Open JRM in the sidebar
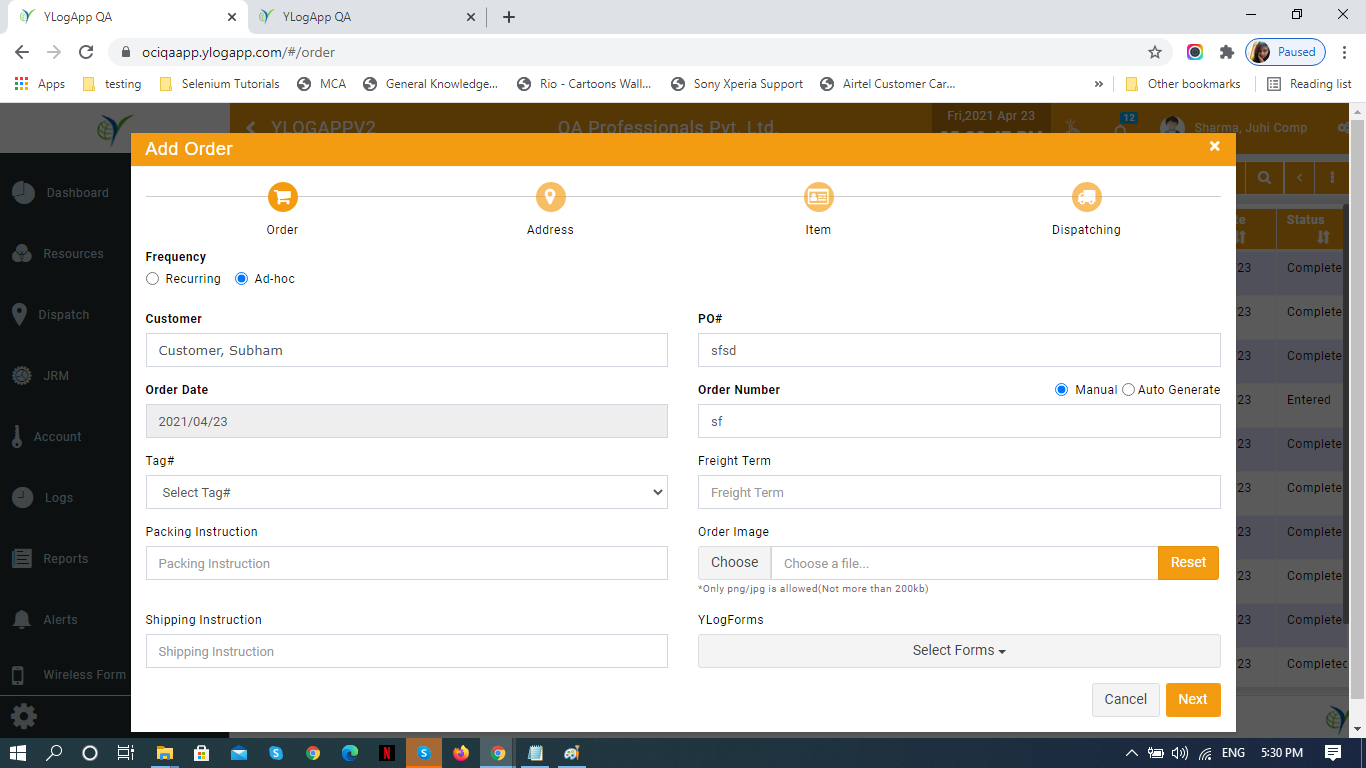This screenshot has width=1366, height=768. 40,376
